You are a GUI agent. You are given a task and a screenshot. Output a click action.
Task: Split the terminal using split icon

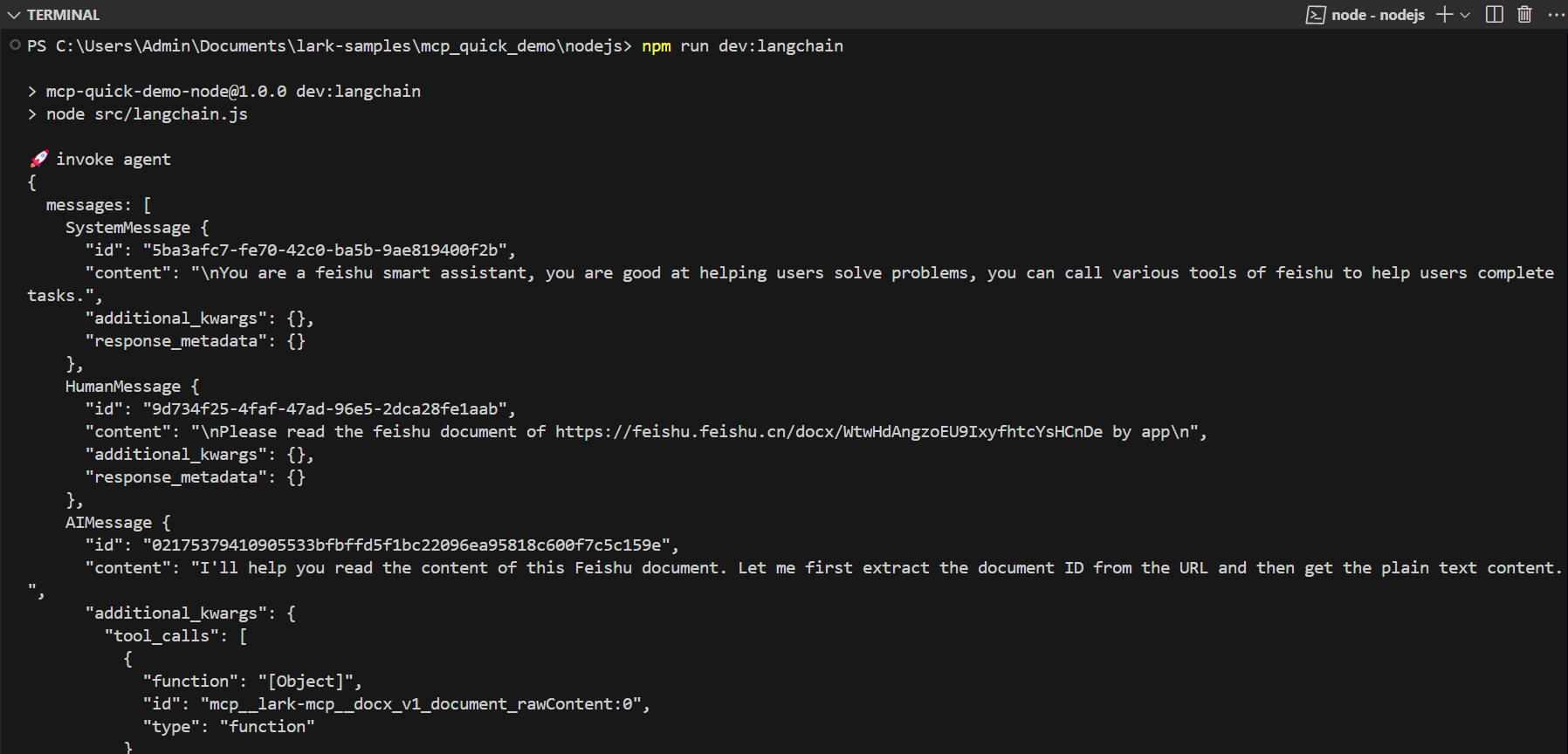[x=1495, y=15]
